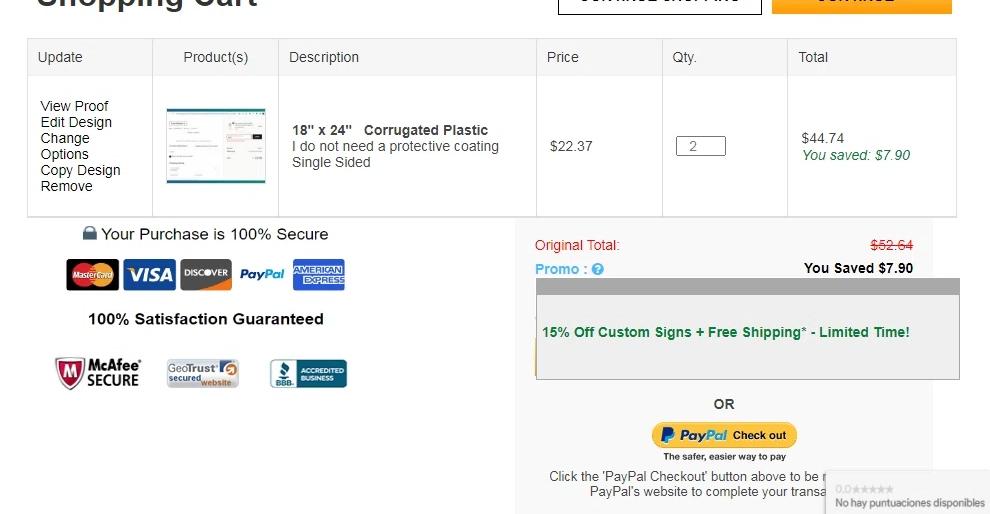Remove the item from the cart

pyautogui.click(x=66, y=186)
